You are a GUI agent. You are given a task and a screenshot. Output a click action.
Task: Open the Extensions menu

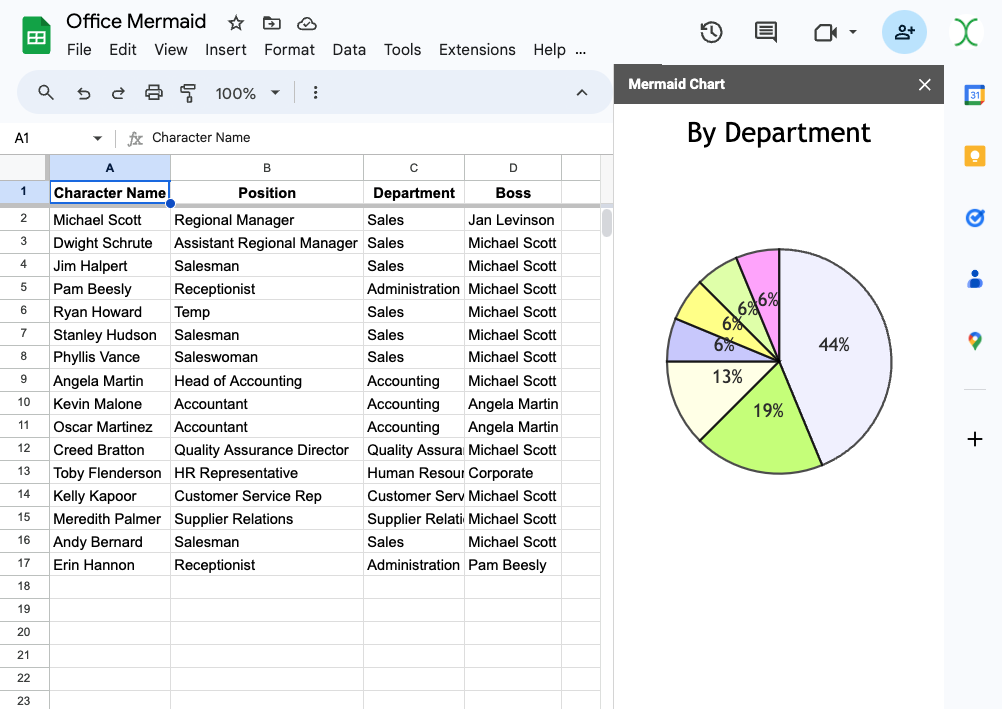click(477, 50)
